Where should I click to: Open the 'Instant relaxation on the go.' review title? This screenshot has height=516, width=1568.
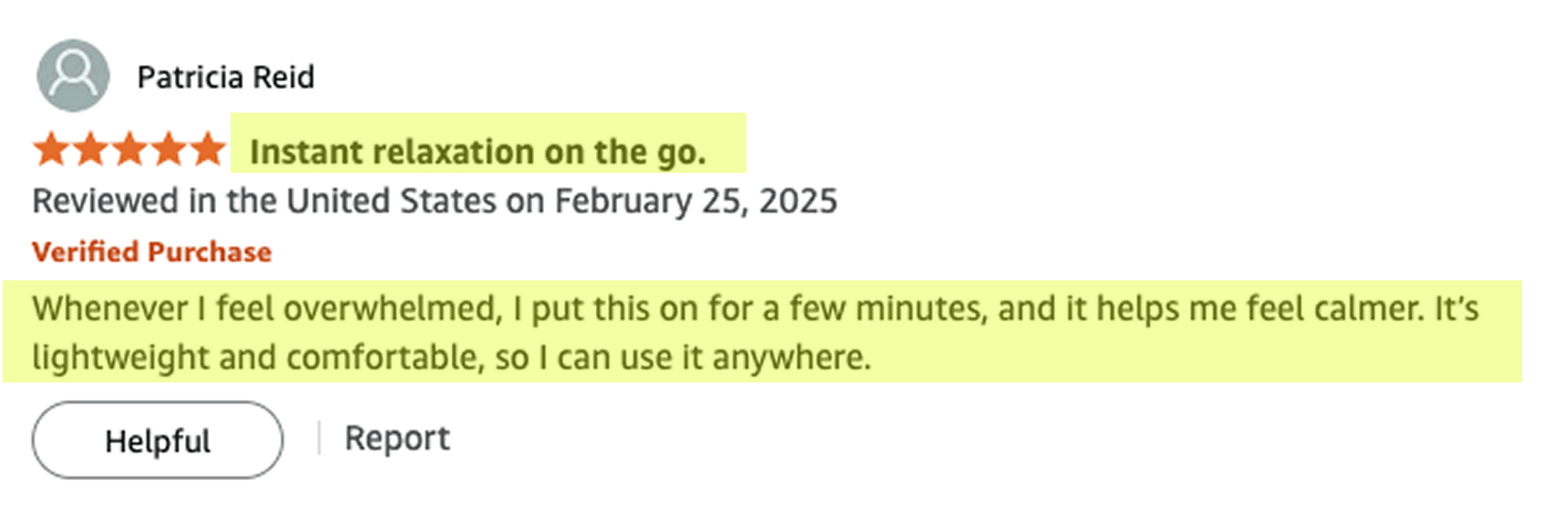pos(478,152)
